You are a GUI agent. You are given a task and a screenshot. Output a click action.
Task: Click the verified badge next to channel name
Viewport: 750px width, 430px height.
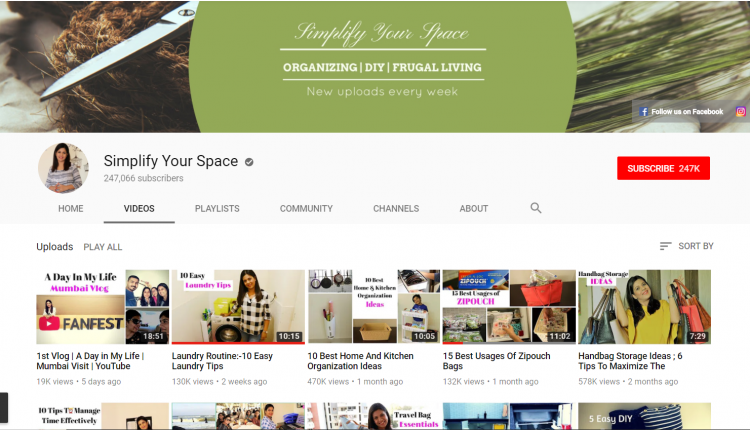[249, 162]
